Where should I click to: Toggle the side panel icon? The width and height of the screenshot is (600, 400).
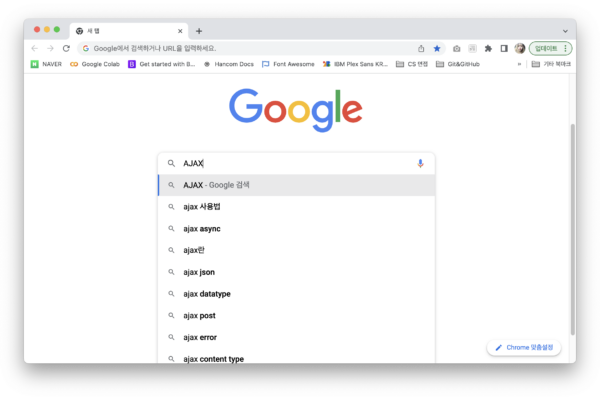pyautogui.click(x=504, y=49)
